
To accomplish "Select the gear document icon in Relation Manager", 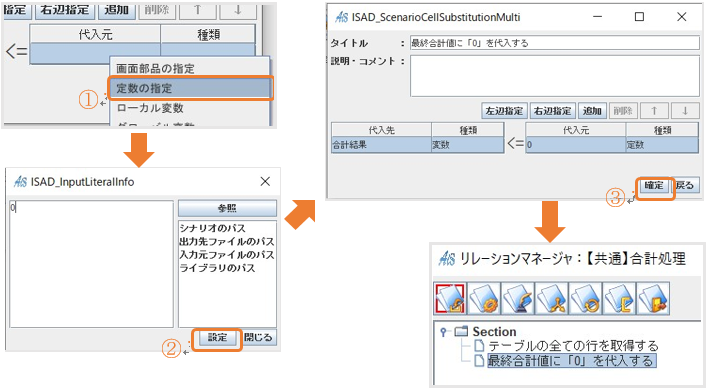I will click(484, 299).
